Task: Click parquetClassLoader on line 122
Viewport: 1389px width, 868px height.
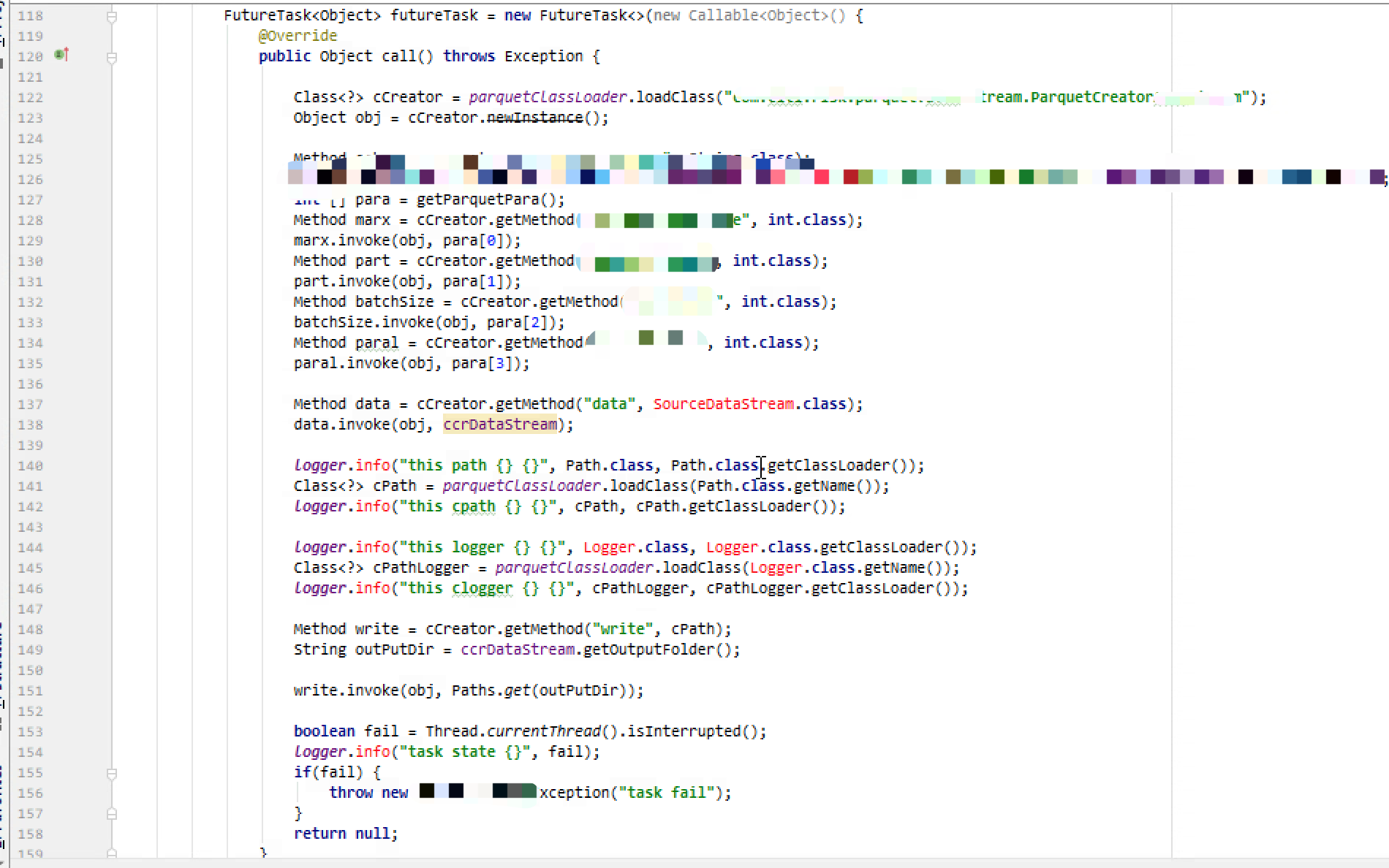Action: pos(548,97)
